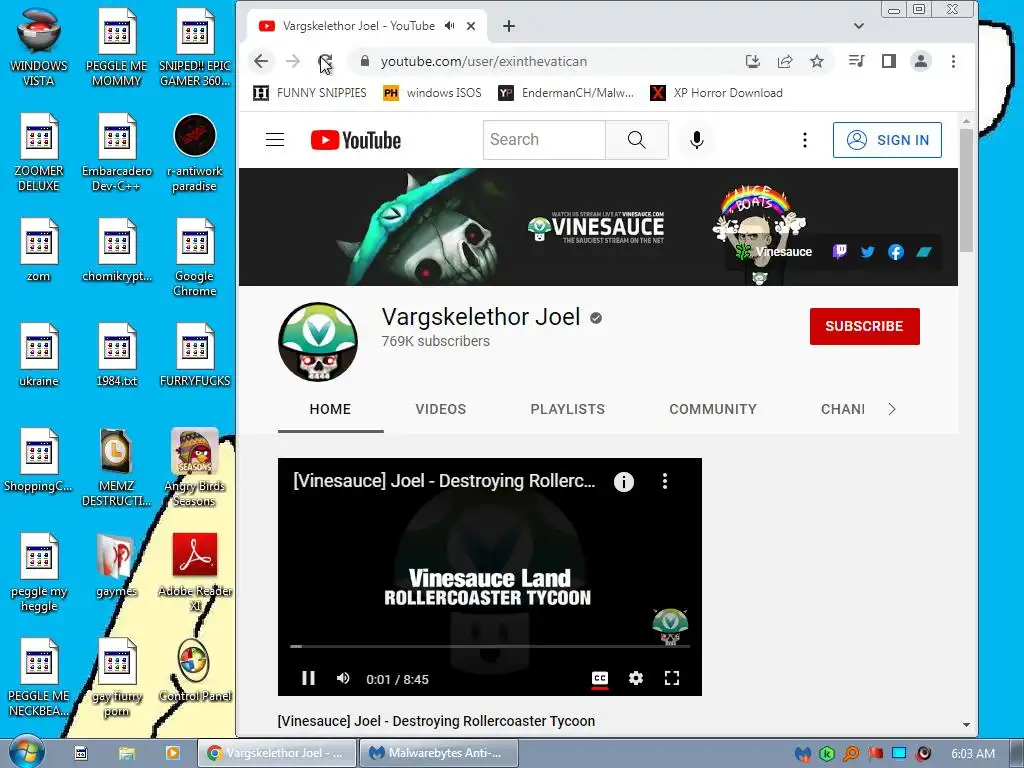Enter fullscreen on the video player
Screen dimensions: 1024x768
[671, 679]
